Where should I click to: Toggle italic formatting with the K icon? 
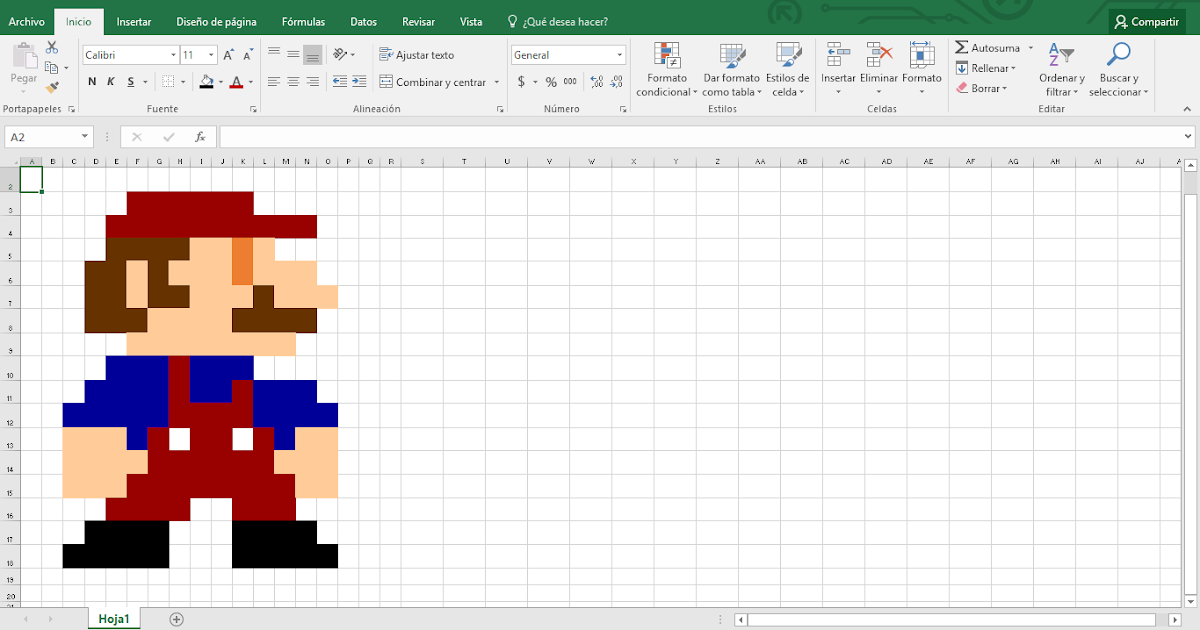tap(108, 81)
